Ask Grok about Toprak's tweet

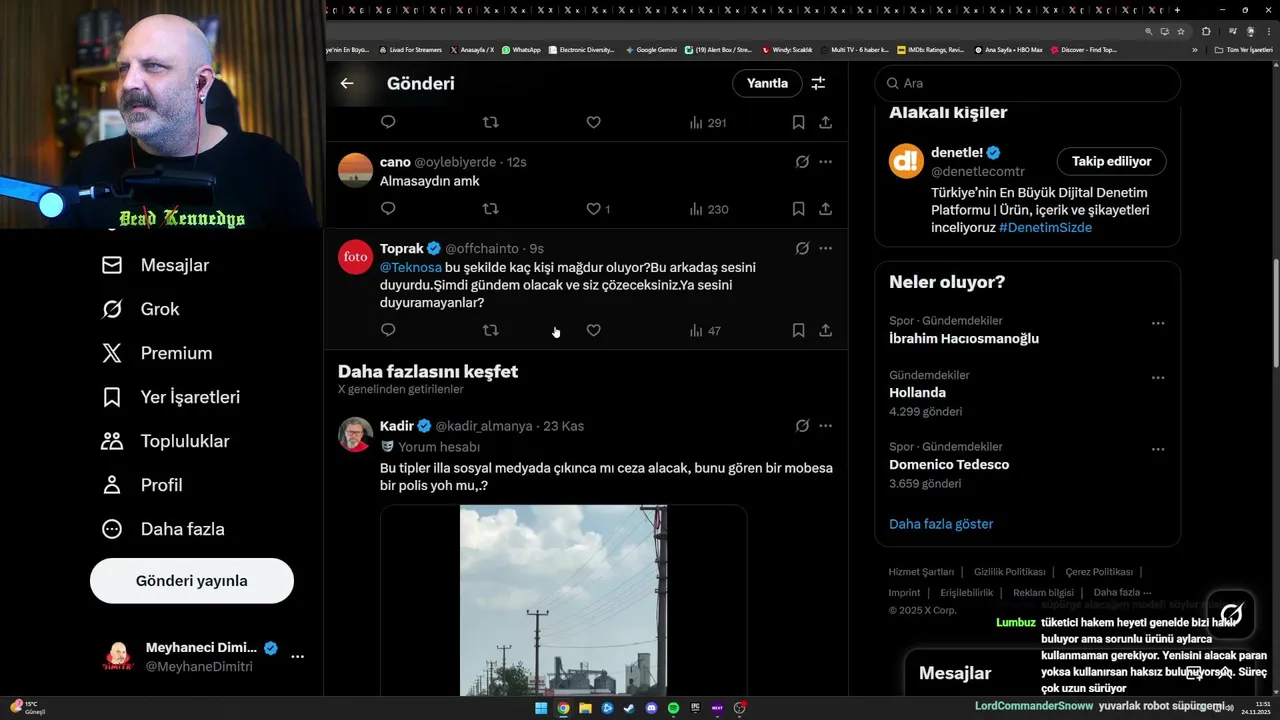pyautogui.click(x=802, y=248)
